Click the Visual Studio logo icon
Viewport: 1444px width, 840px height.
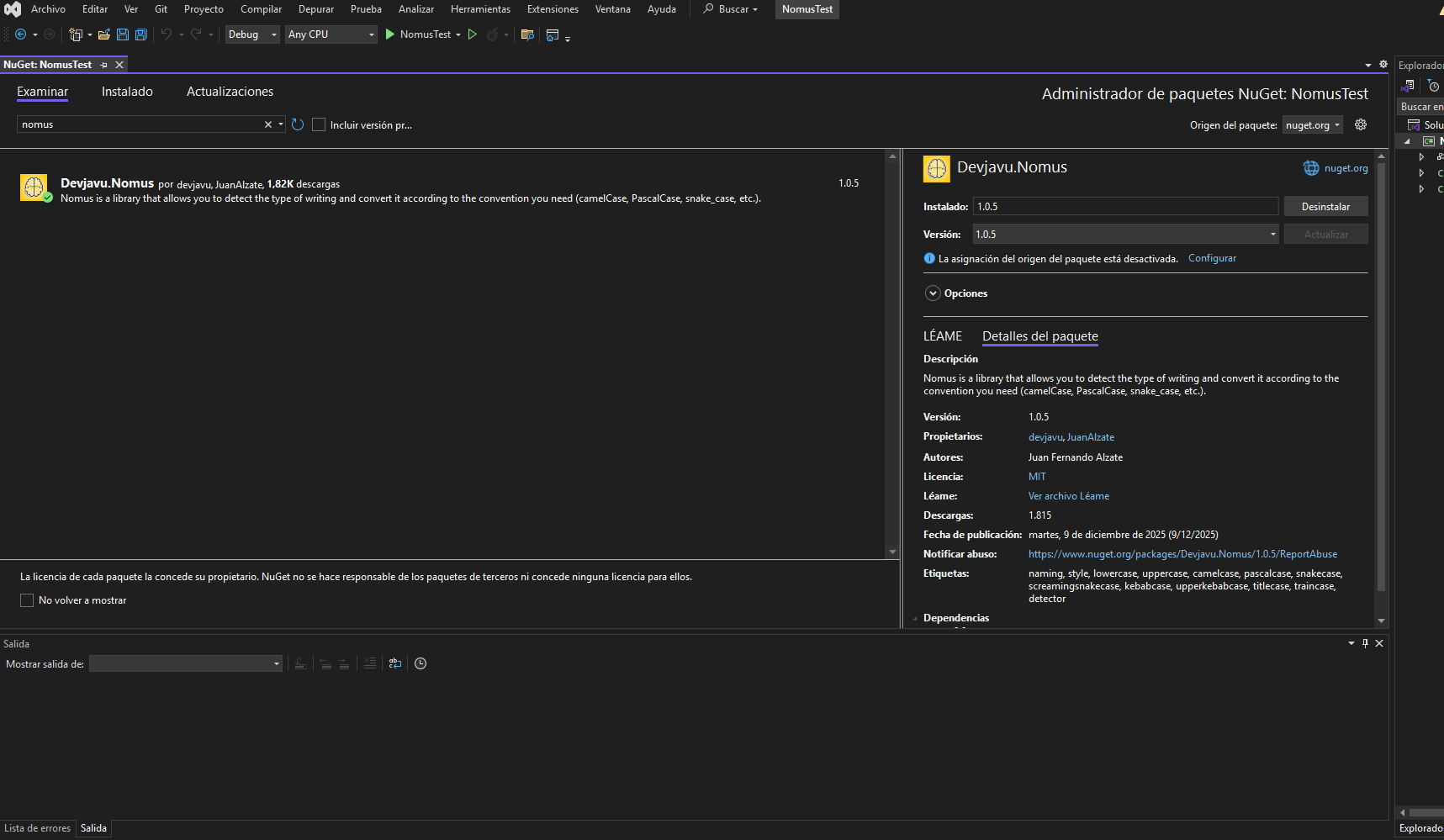(12, 9)
